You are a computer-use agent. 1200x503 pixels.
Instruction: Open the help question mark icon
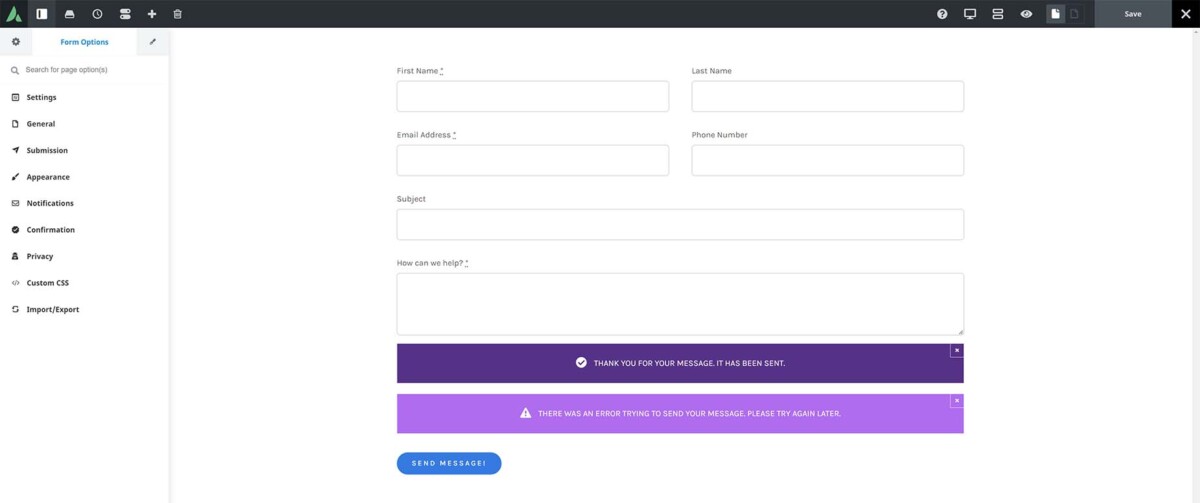[x=942, y=14]
